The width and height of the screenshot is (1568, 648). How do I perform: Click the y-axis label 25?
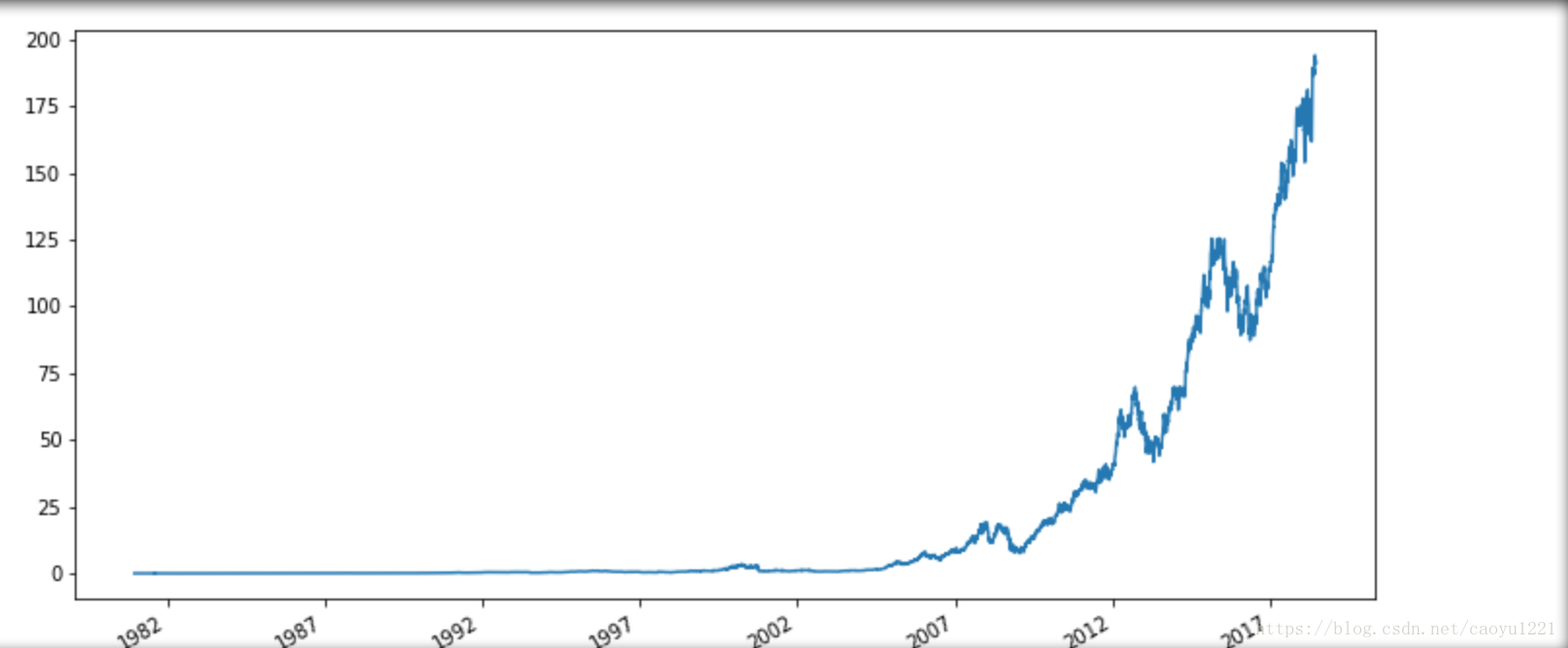[x=49, y=508]
